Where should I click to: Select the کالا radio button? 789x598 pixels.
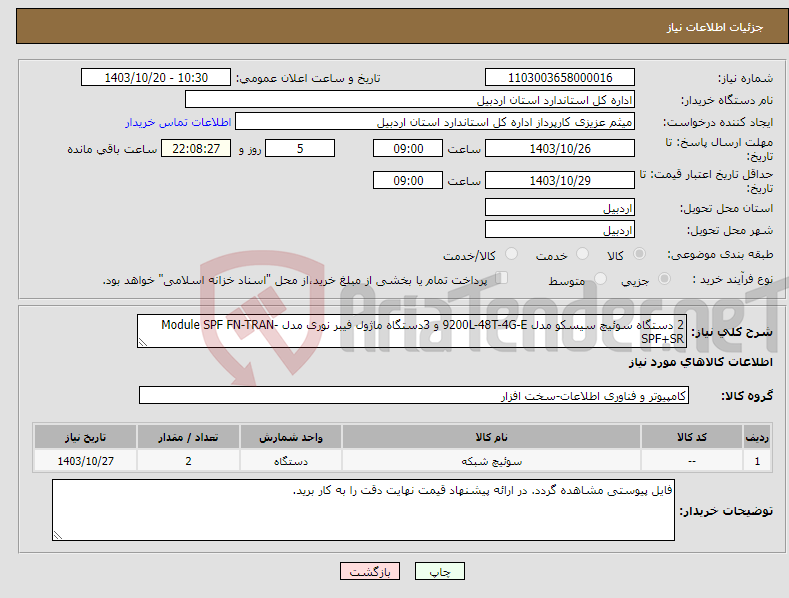click(640, 254)
